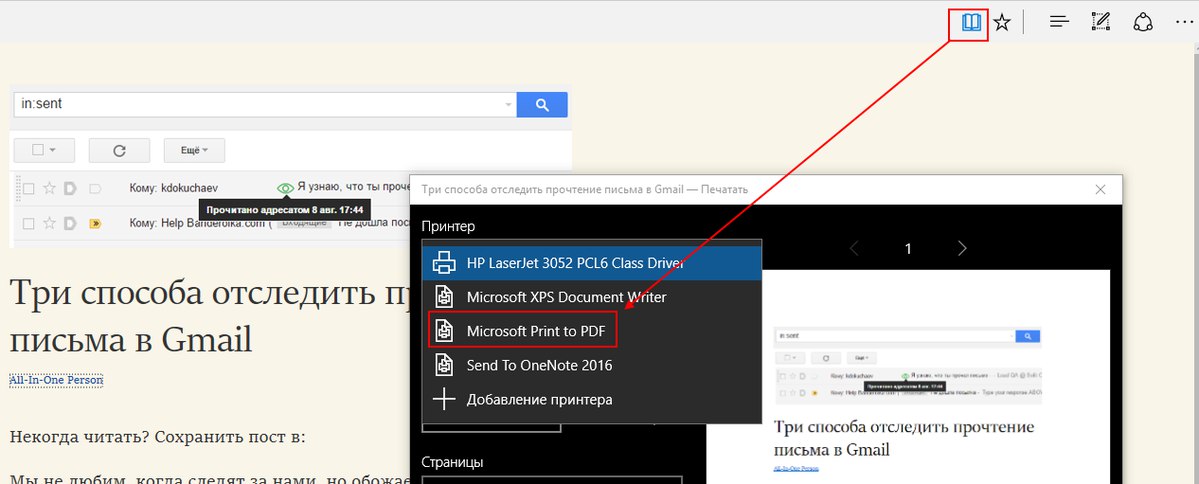The image size is (1199, 484).
Task: Click Gmail refresh circular arrow button
Action: (119, 151)
